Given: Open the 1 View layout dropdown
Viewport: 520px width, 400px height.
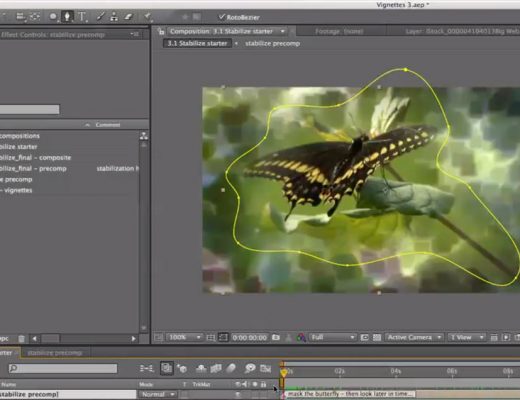Looking at the screenshot, I should 466,337.
